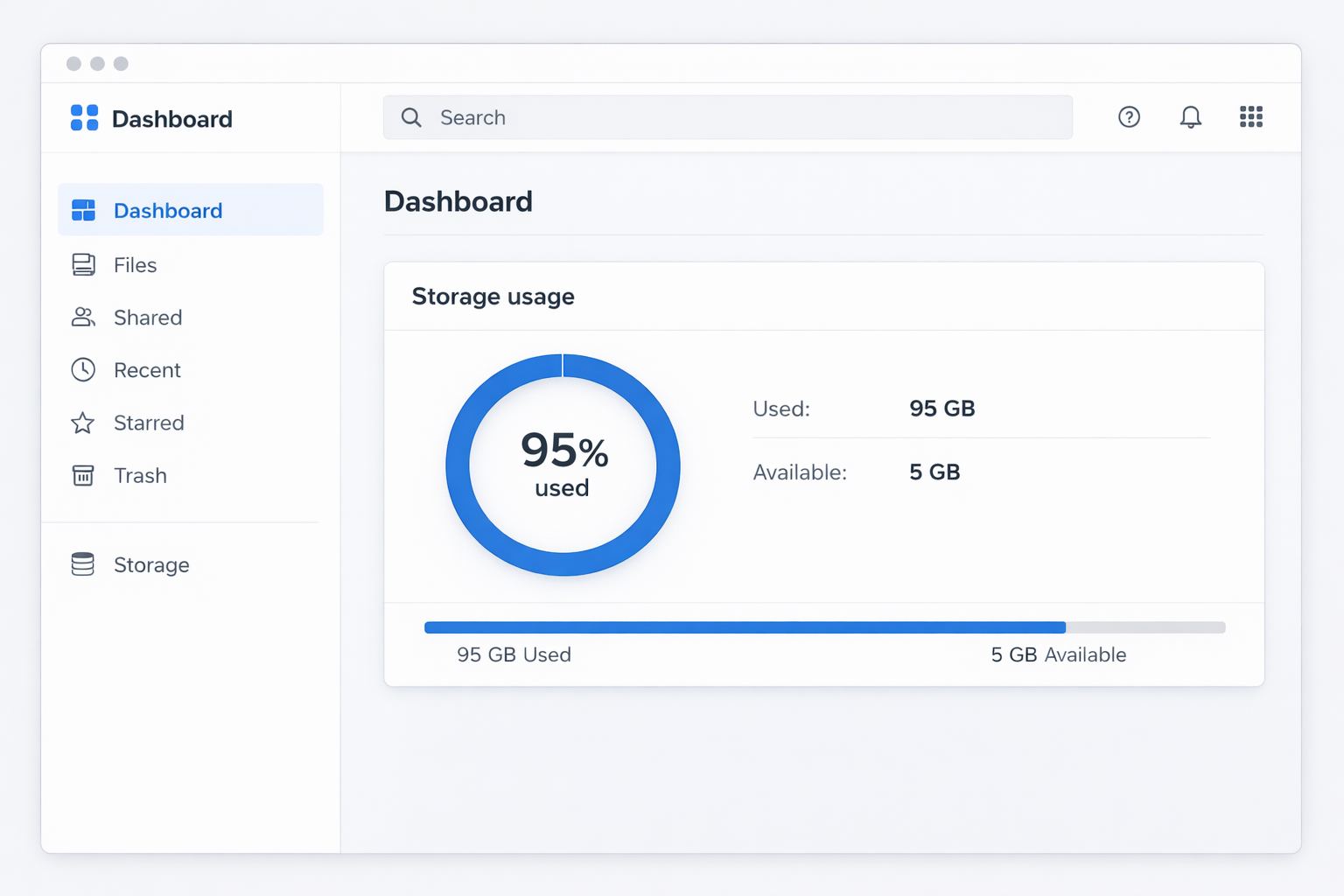
Task: Click the Storage database icon in sidebar
Action: [83, 565]
